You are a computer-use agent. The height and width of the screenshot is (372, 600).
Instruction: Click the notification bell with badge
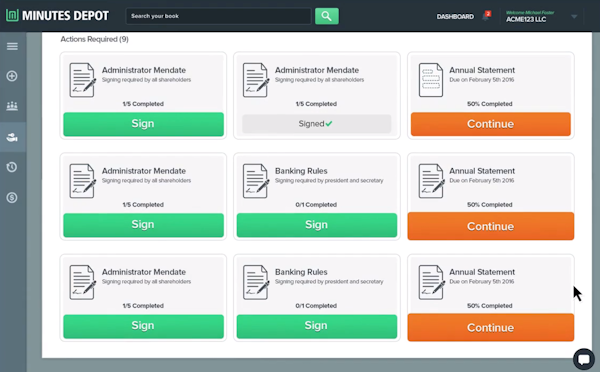486,16
